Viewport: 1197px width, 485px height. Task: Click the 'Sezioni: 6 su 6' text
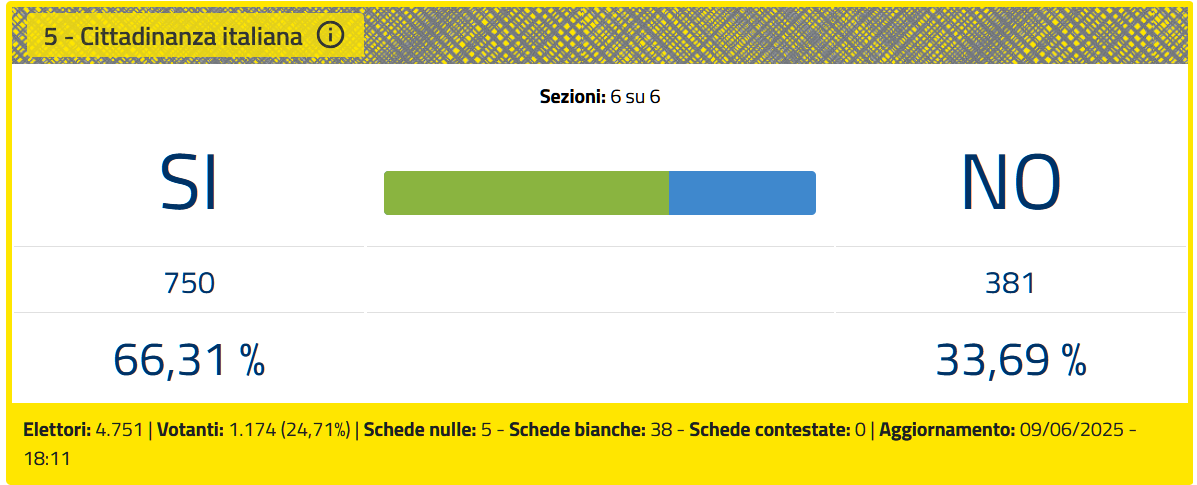pos(600,98)
